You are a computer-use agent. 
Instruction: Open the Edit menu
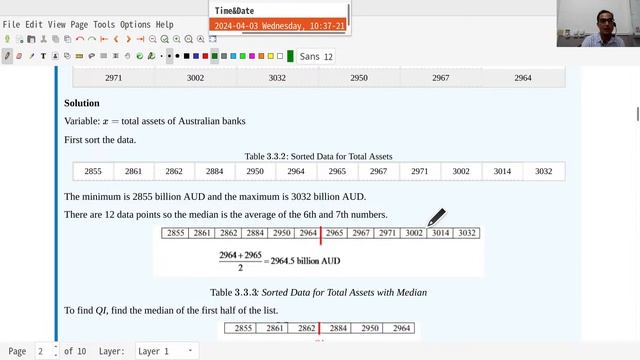34,24
